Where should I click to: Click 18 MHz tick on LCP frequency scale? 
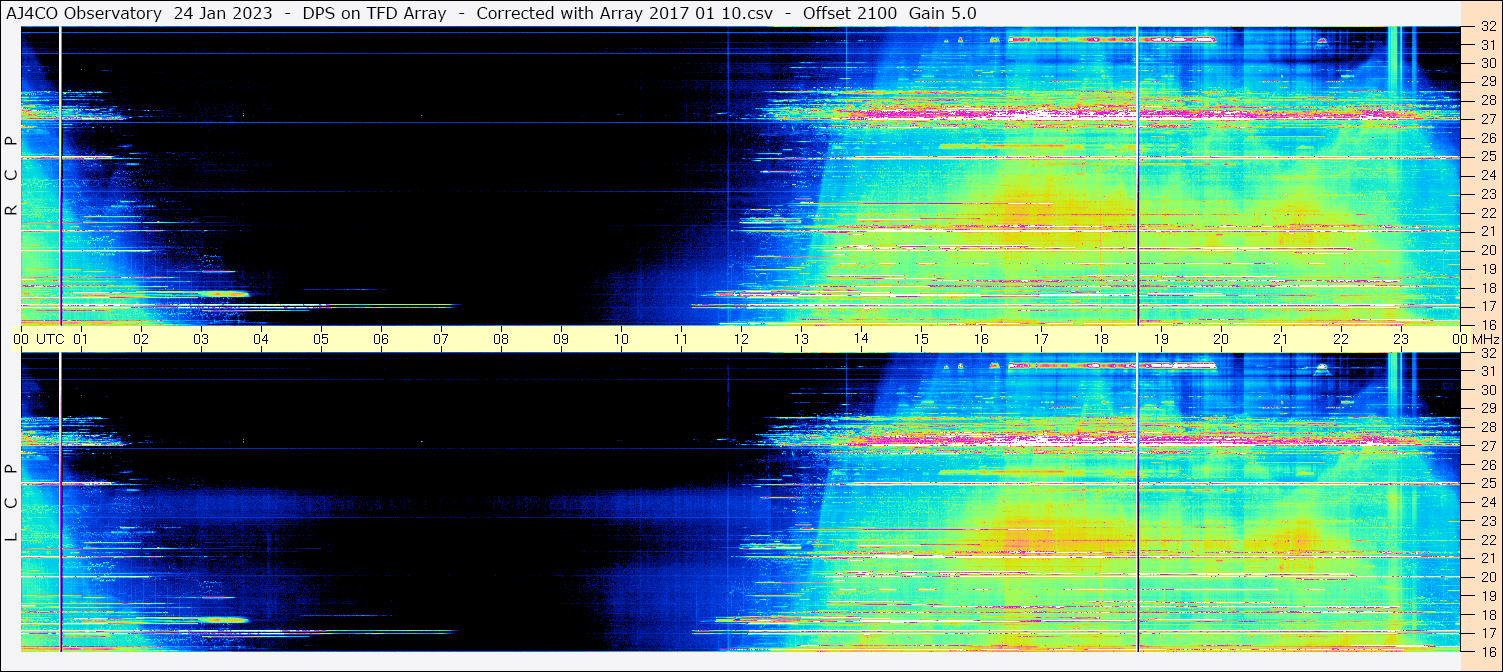point(1487,614)
